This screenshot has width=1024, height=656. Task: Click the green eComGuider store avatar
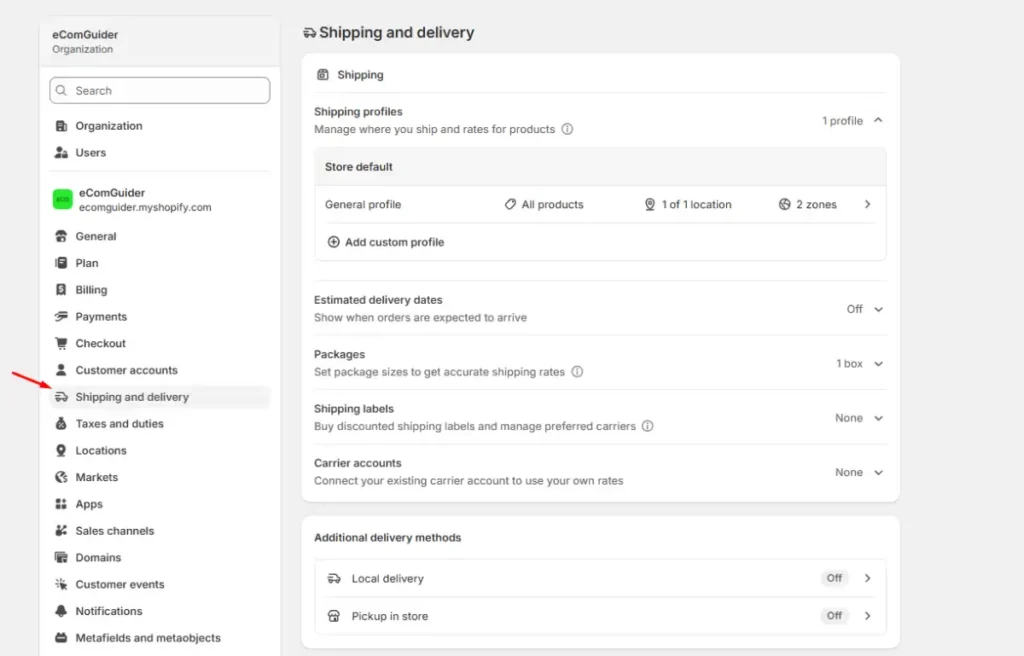pos(63,199)
